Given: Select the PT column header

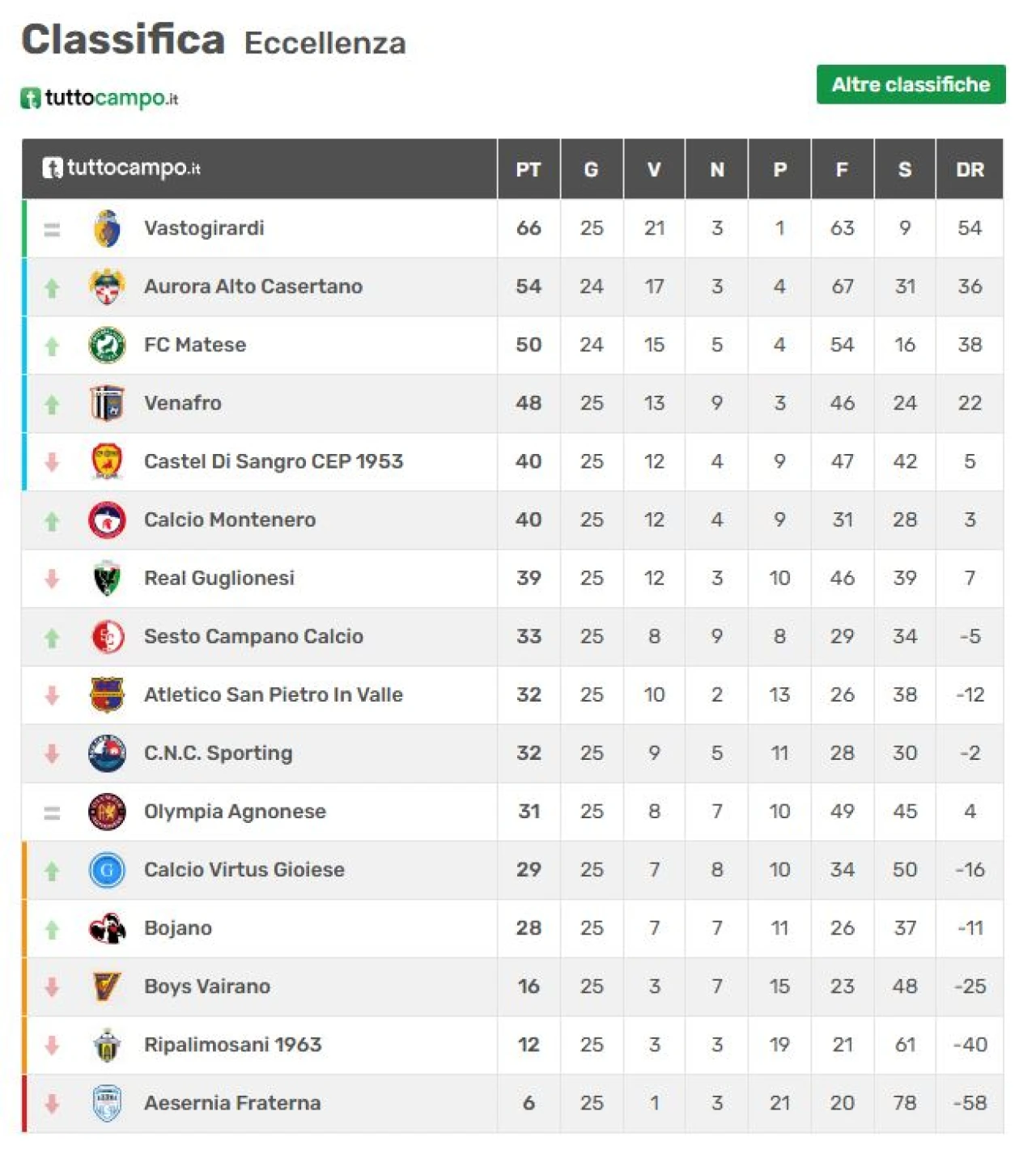Looking at the screenshot, I should click(x=529, y=169).
